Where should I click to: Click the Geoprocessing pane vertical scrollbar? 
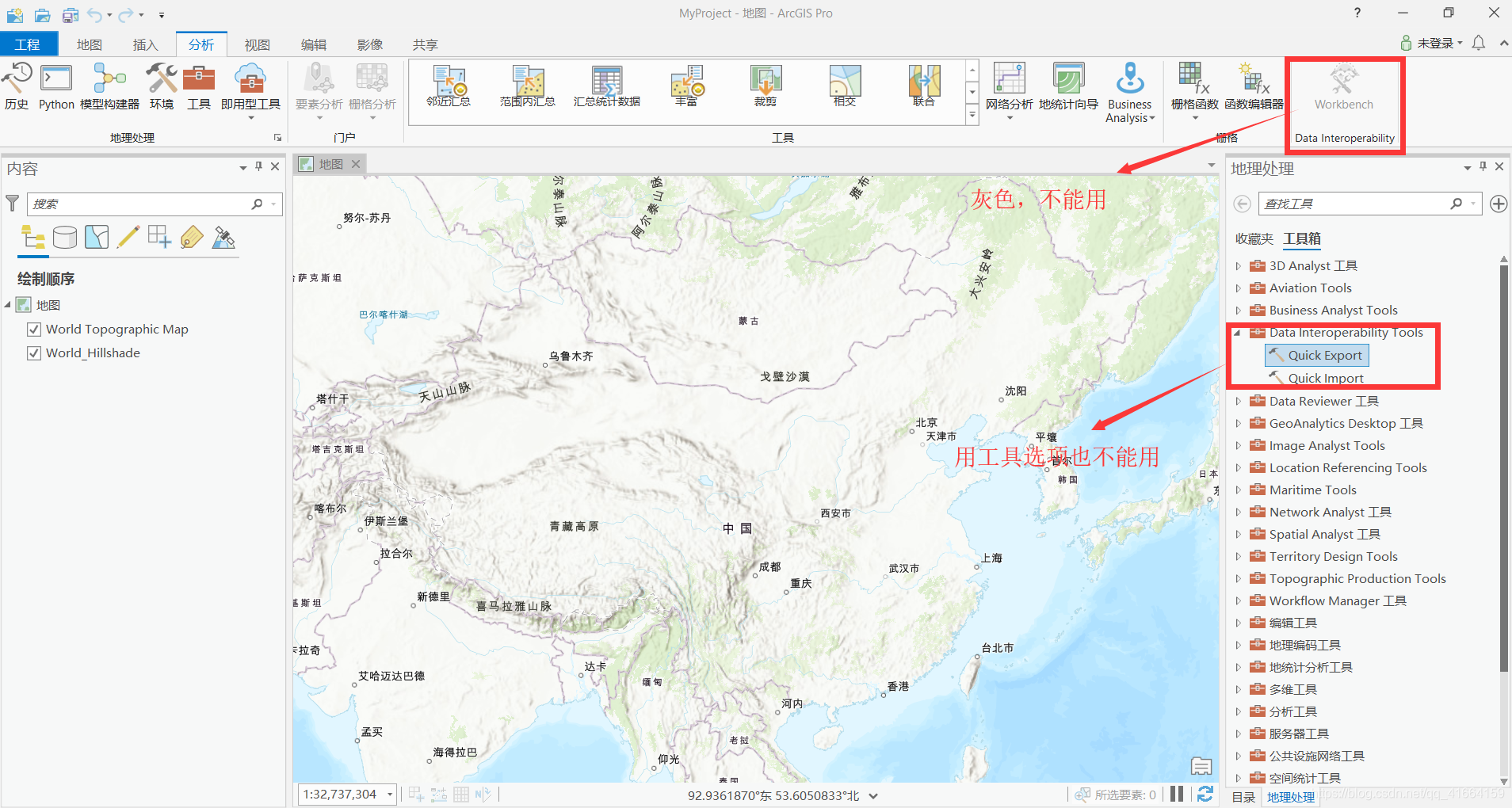[1503, 469]
